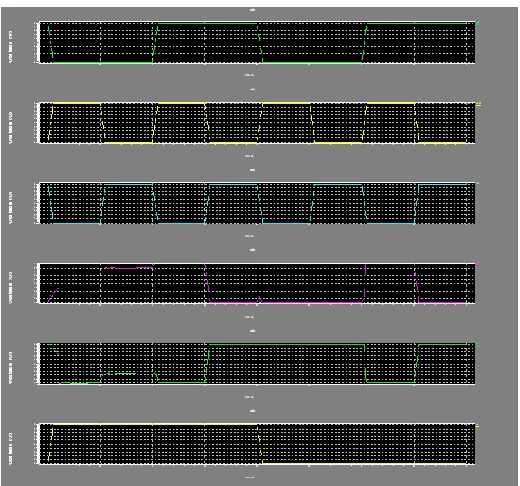
Task: Click the vertical axis label of the top plot
Action: coord(11,47)
